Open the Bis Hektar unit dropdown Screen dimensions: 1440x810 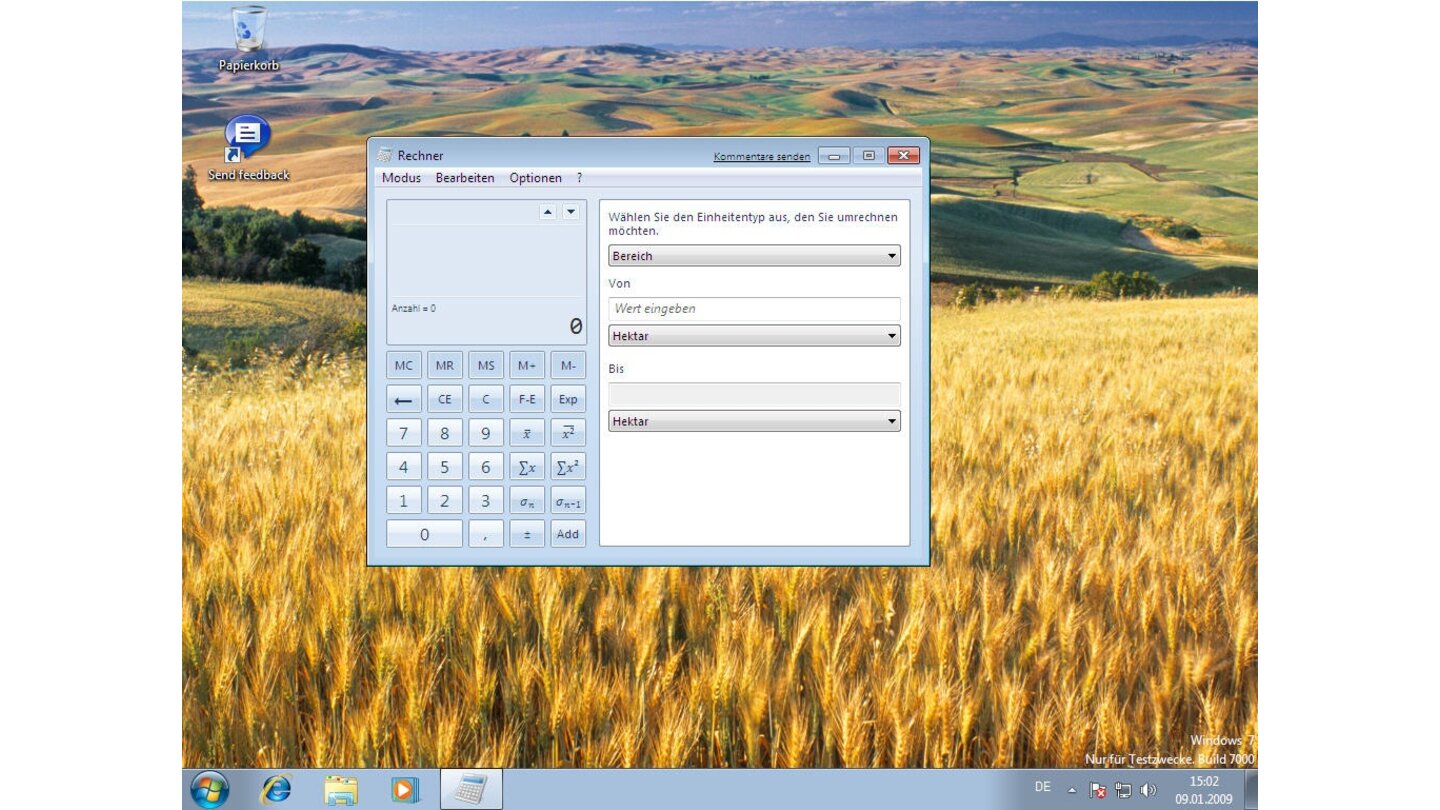[x=754, y=421]
